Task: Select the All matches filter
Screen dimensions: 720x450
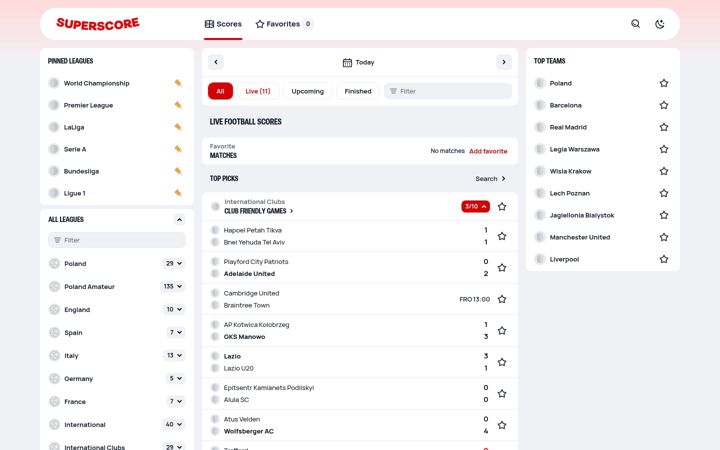Action: tap(220, 91)
